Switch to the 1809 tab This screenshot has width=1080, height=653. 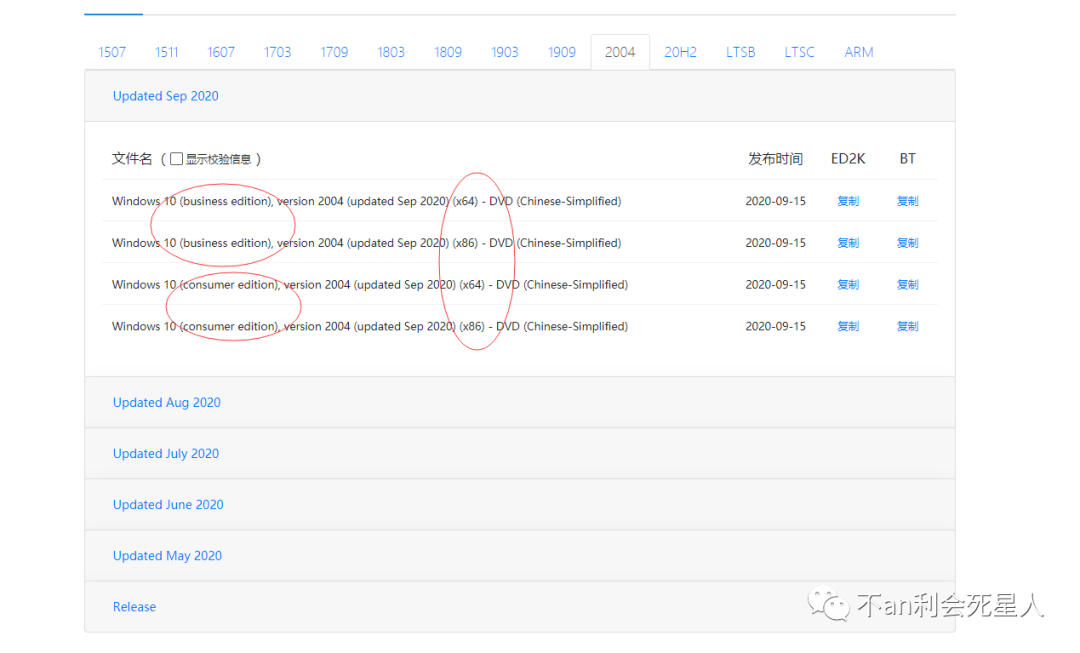tap(448, 52)
